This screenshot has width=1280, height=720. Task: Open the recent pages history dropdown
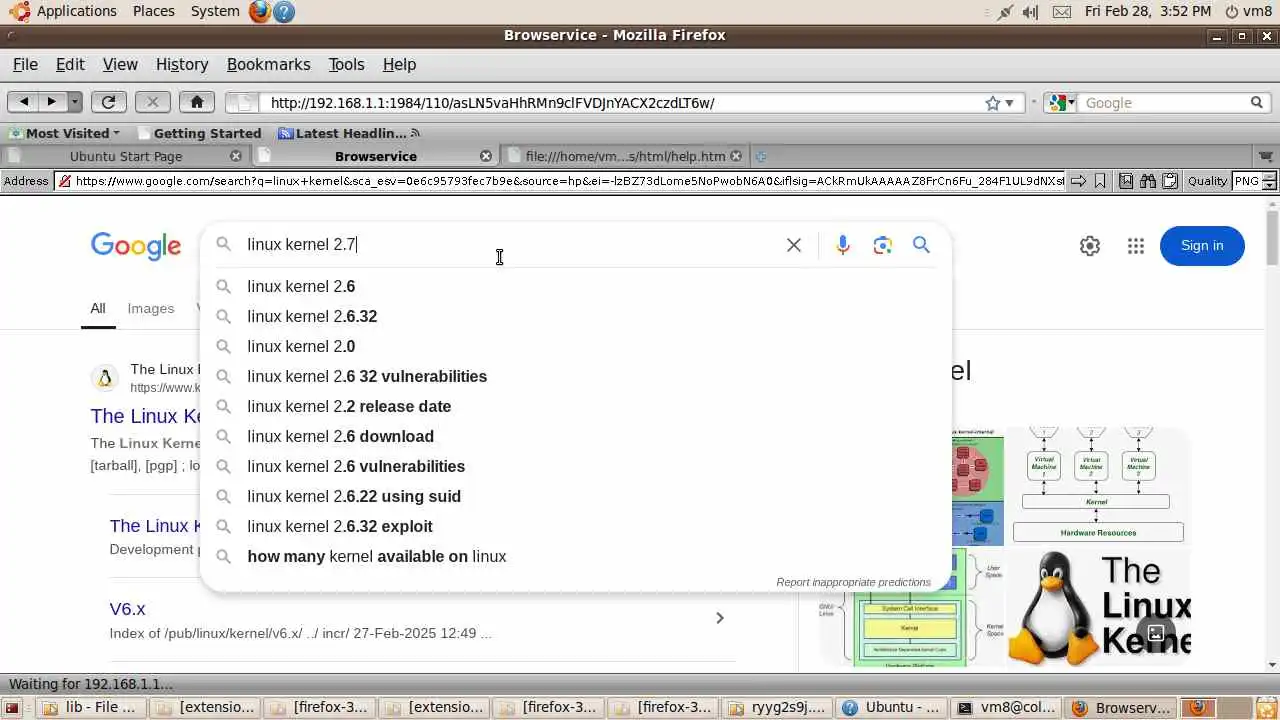(x=75, y=102)
